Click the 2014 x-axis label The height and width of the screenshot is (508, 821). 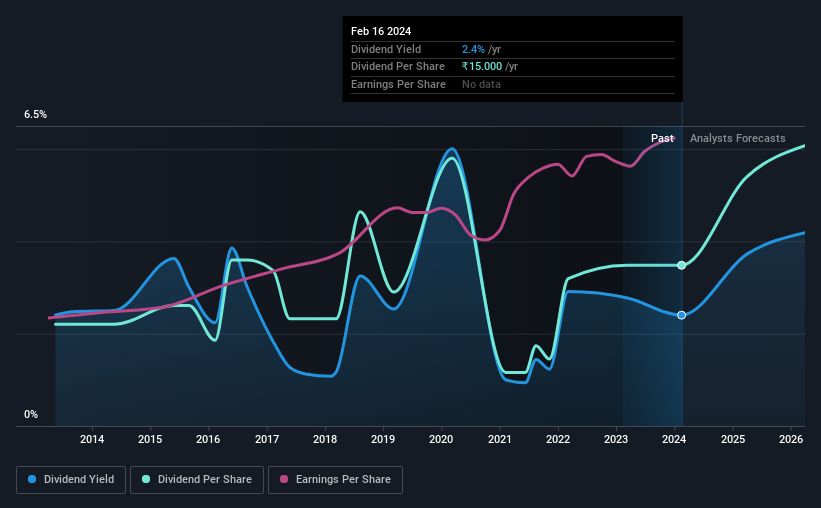(92, 439)
